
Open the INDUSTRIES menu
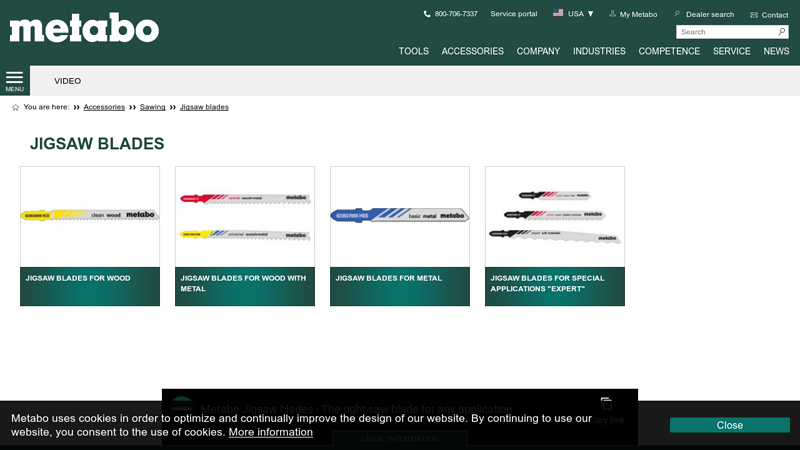pyautogui.click(x=599, y=51)
